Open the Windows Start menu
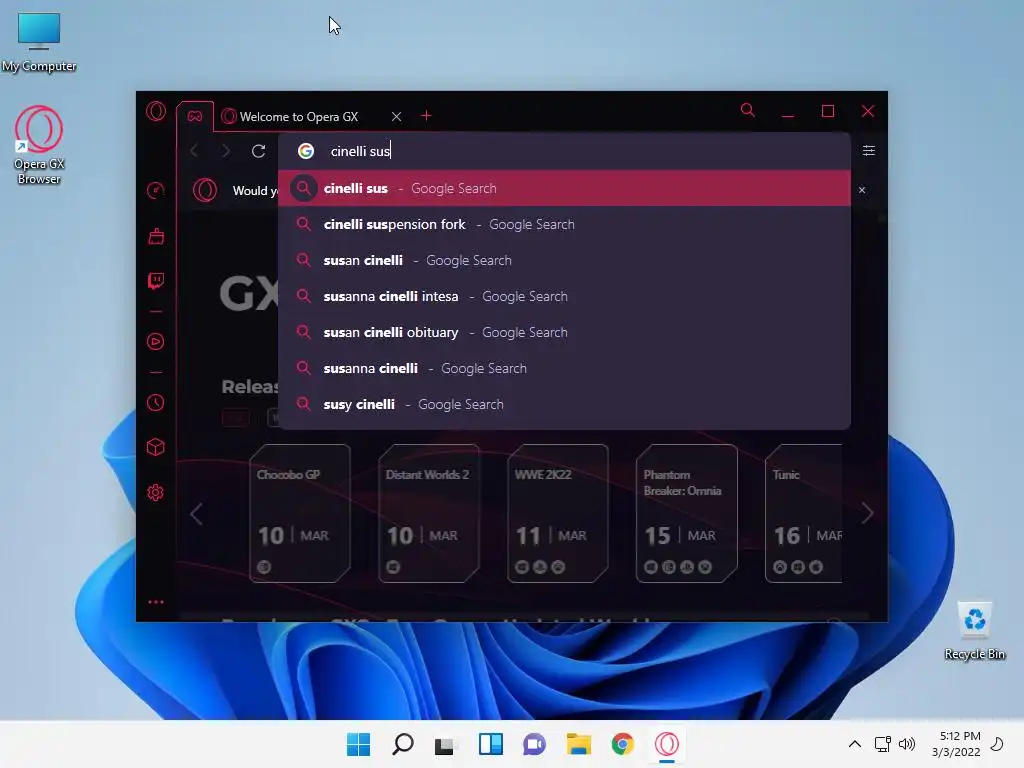The image size is (1024, 768). point(358,744)
